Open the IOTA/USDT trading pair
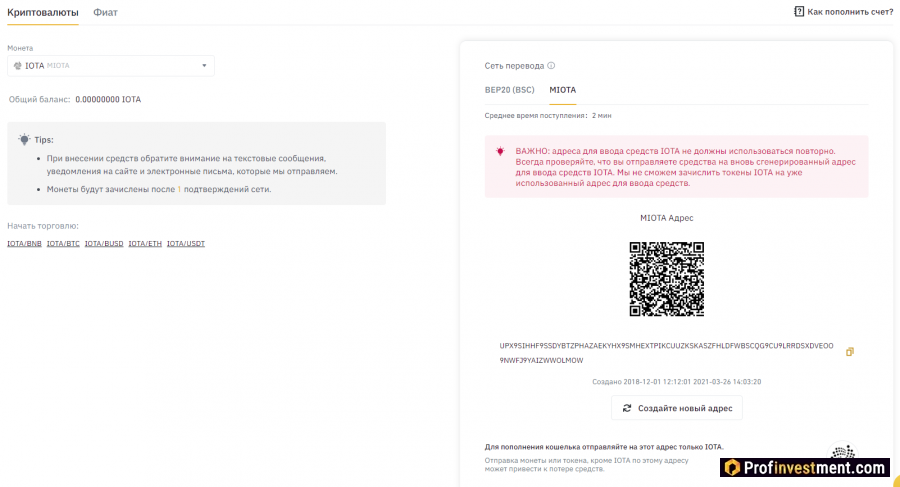The image size is (900, 487). [x=186, y=244]
